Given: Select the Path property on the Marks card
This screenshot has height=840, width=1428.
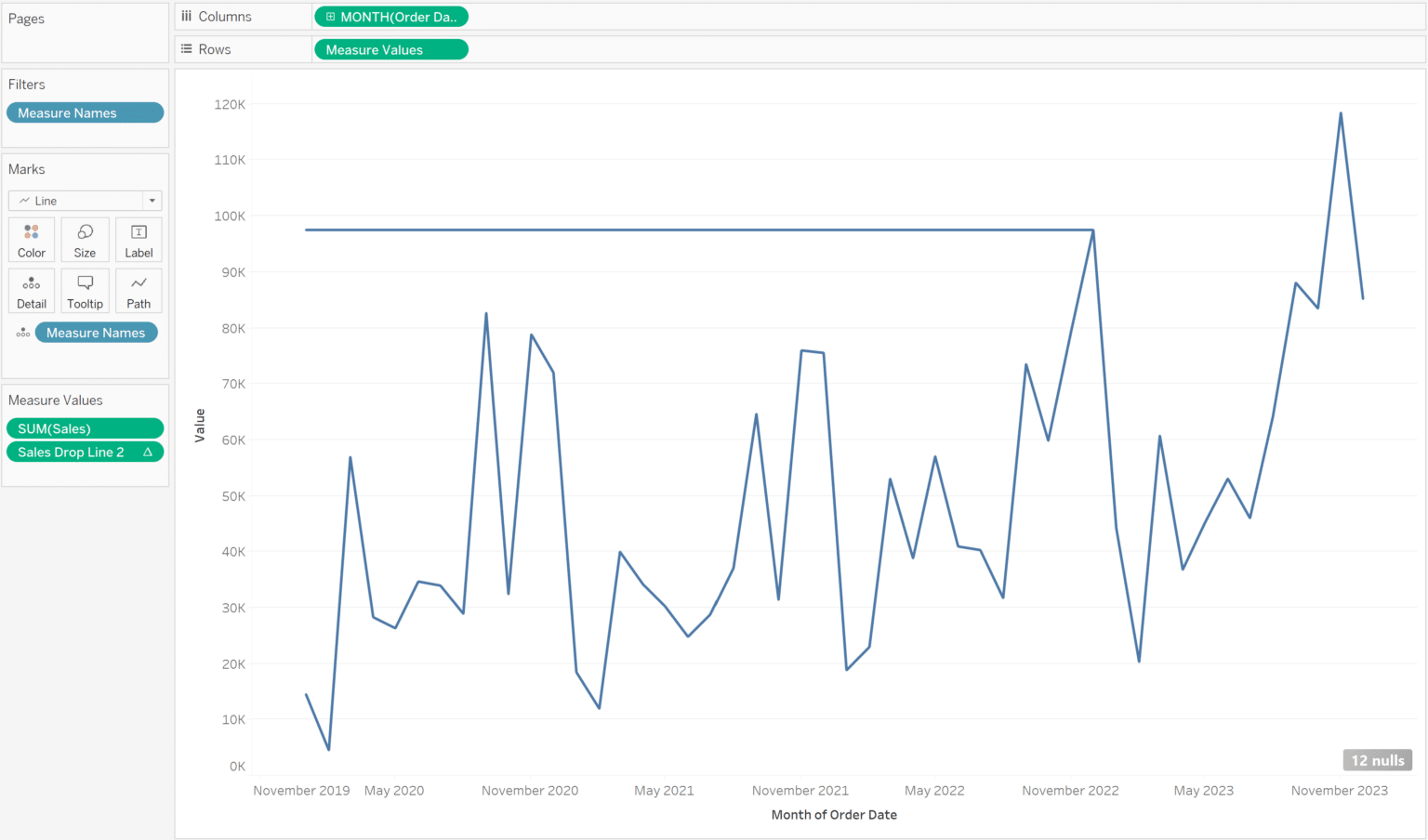Looking at the screenshot, I should click(138, 290).
